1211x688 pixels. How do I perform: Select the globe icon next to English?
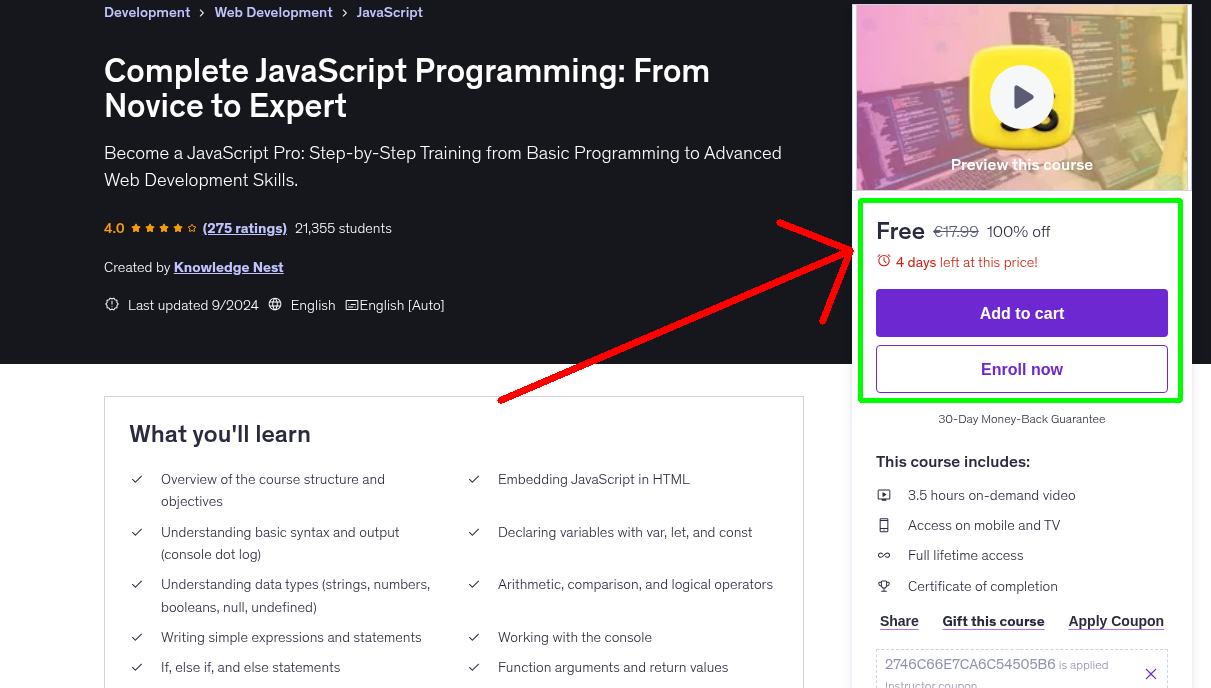pyautogui.click(x=275, y=305)
